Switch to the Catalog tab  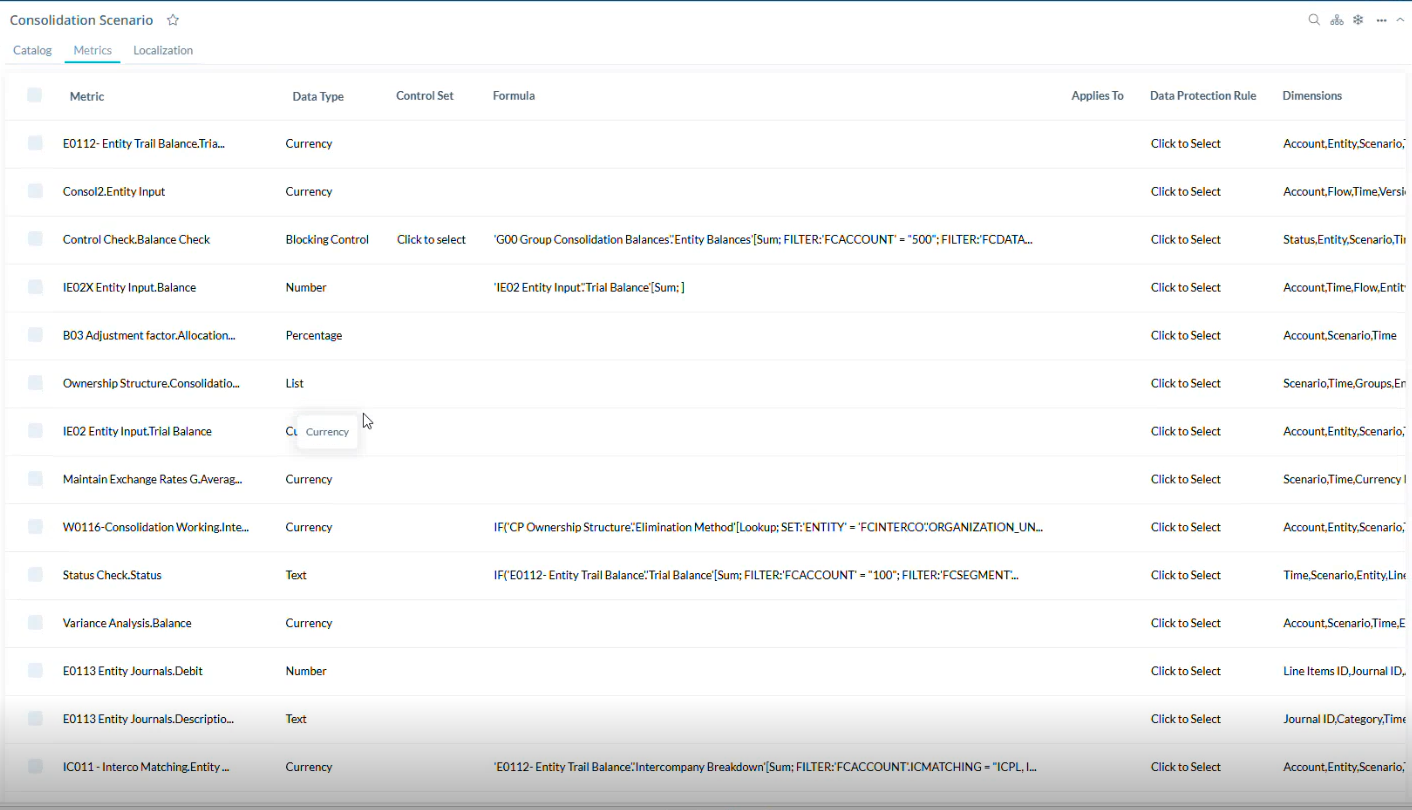32,50
